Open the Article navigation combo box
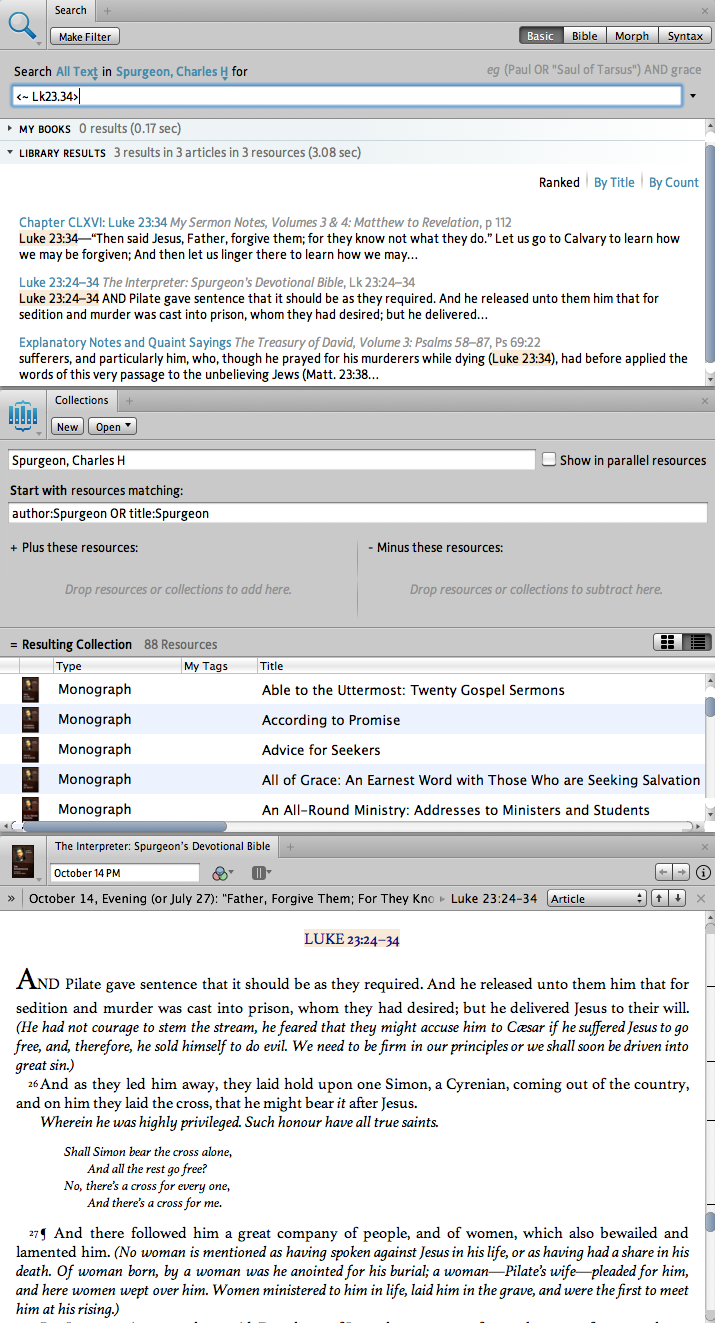The image size is (715, 1323). click(x=597, y=898)
